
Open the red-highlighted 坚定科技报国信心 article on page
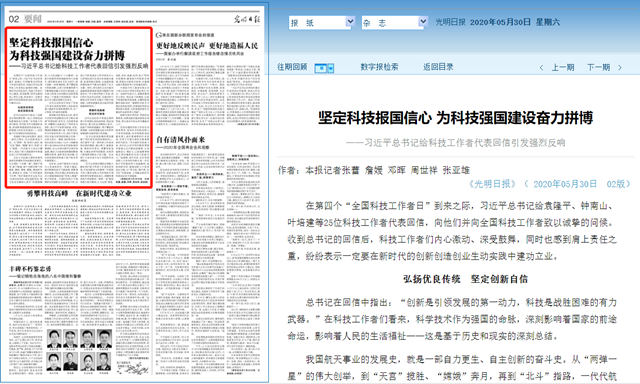coord(79,108)
